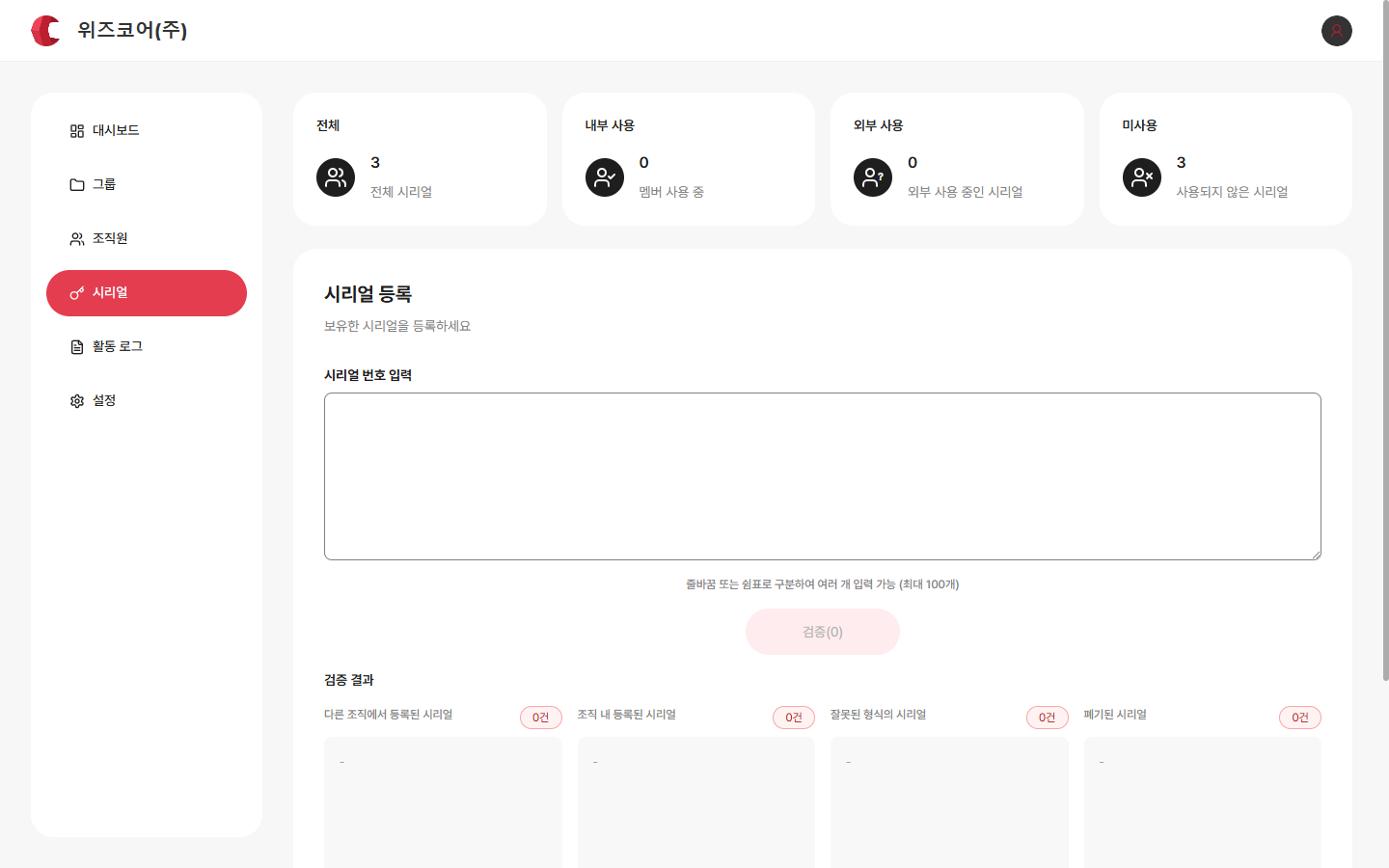Click the 줄바꿈 또는 쉼표 hint text
1389x868 pixels.
click(x=823, y=584)
